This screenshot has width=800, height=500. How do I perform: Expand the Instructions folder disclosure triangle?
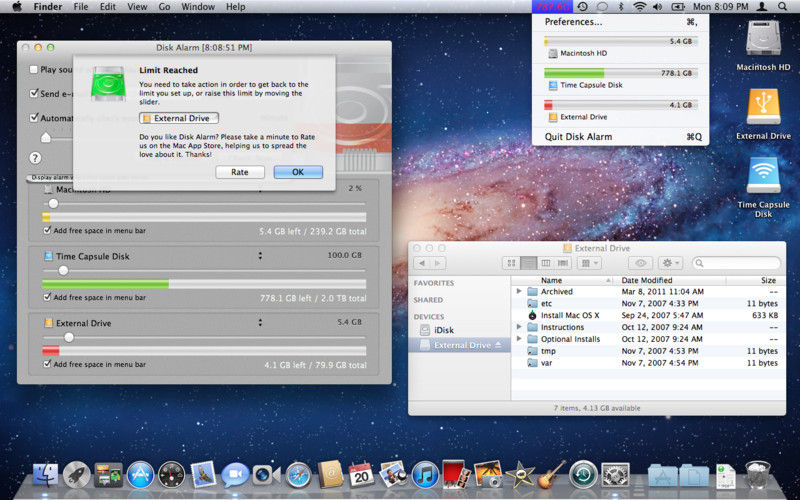(x=519, y=327)
